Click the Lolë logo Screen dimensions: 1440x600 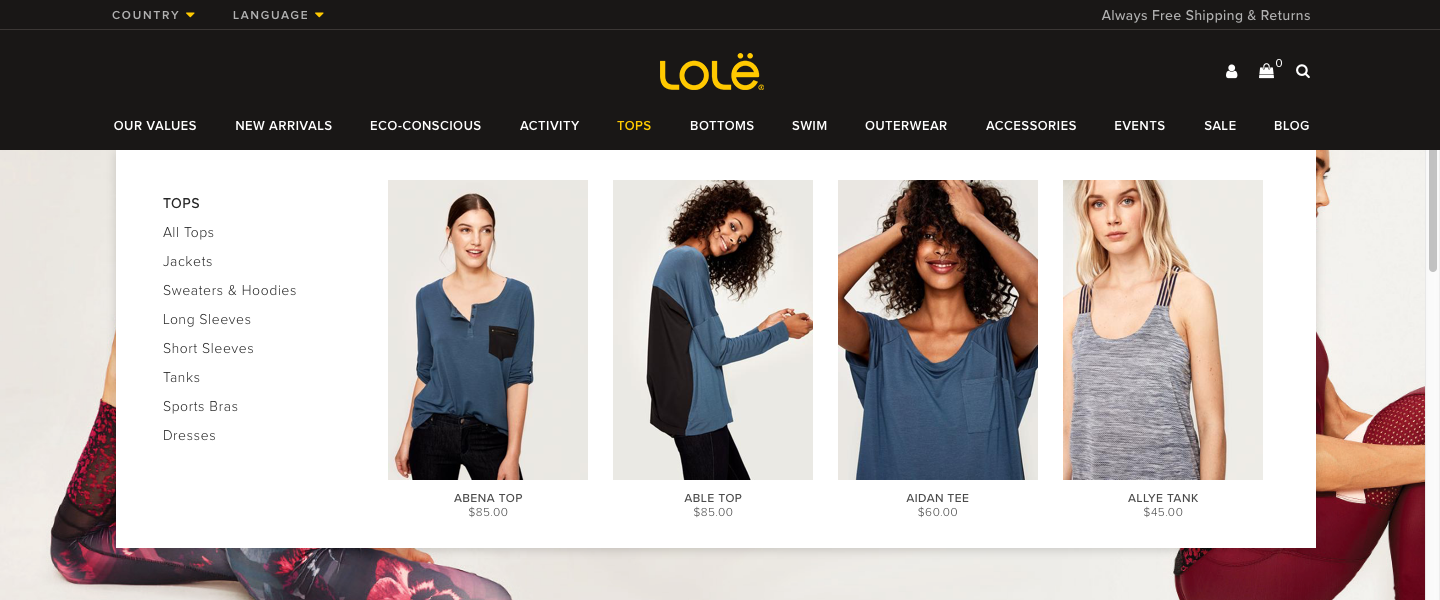[x=712, y=74]
